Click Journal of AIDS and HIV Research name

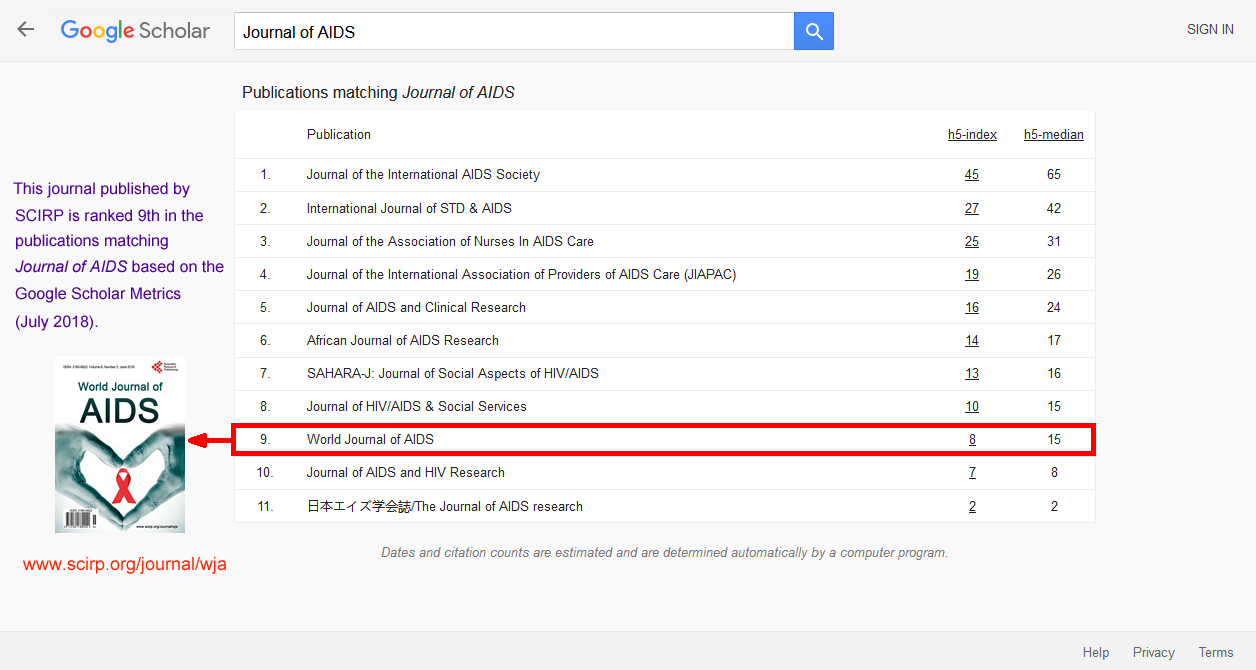(x=406, y=473)
